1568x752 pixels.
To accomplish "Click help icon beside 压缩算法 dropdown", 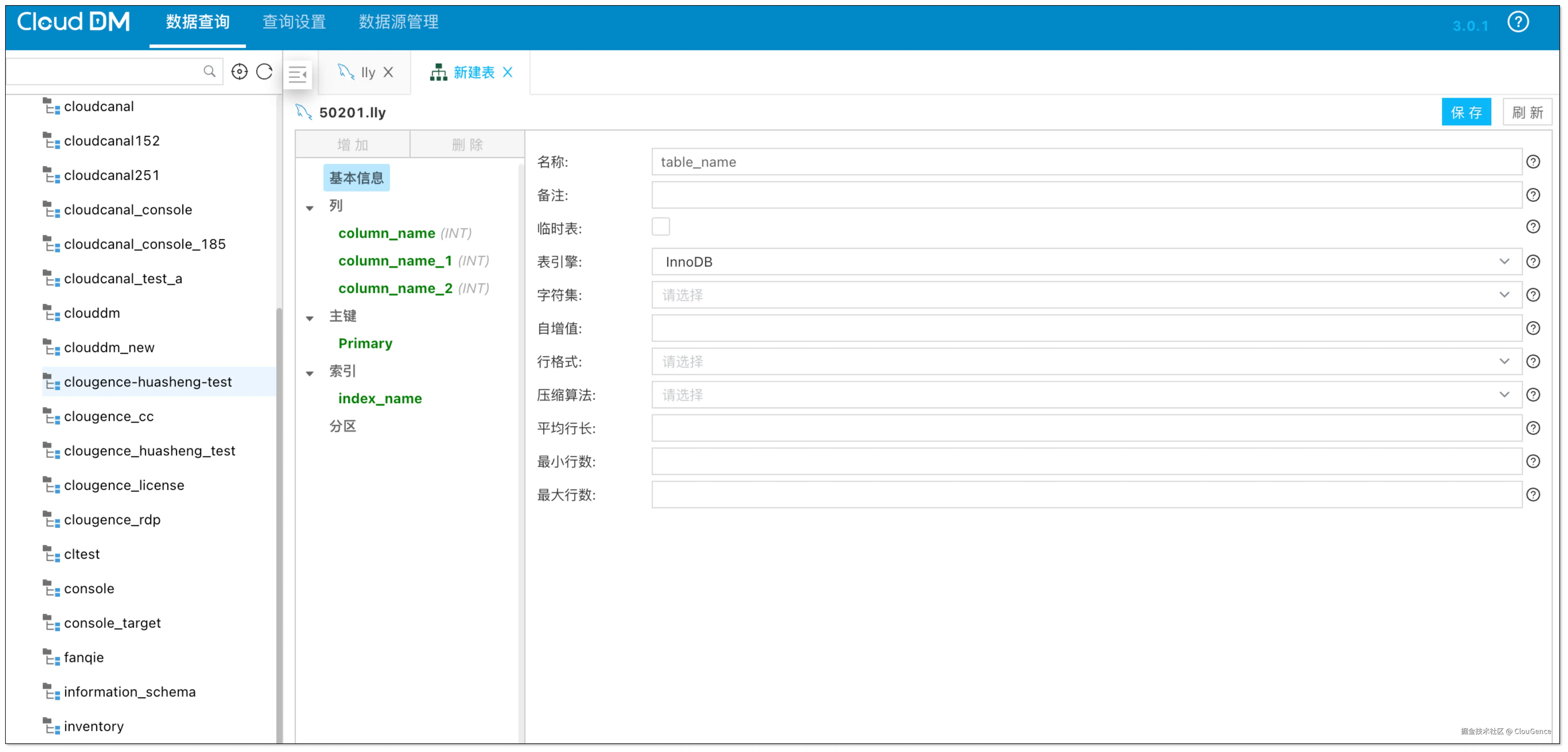I will click(1533, 395).
